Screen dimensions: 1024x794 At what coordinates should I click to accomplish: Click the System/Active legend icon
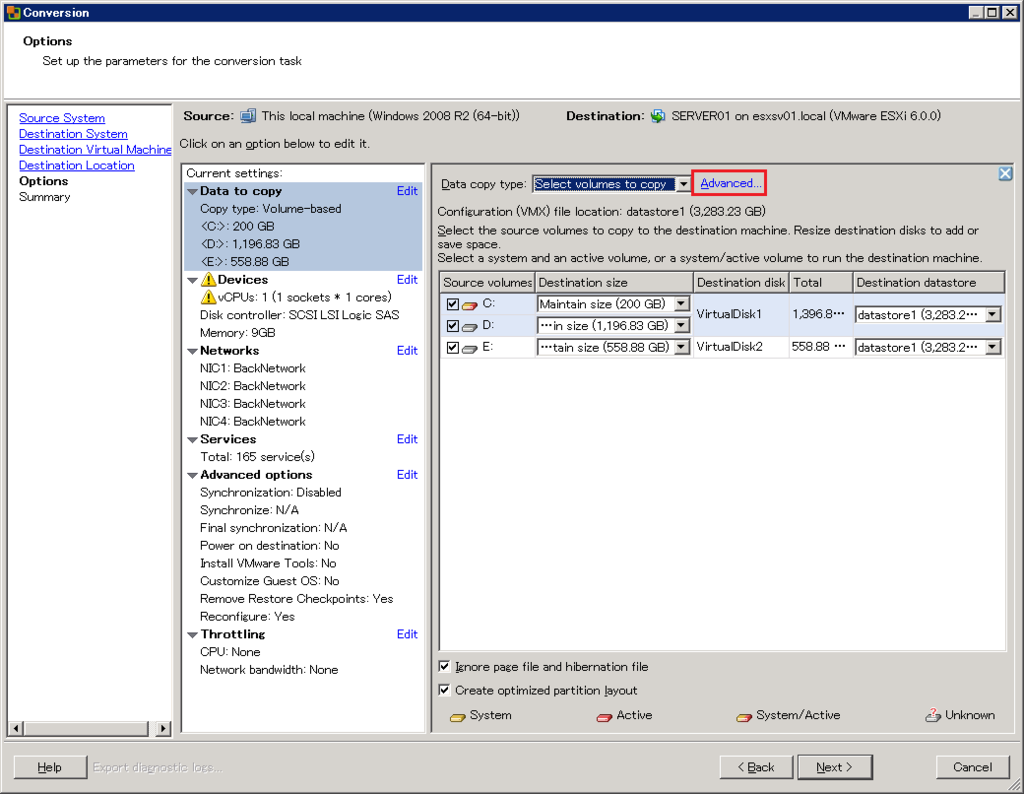744,717
